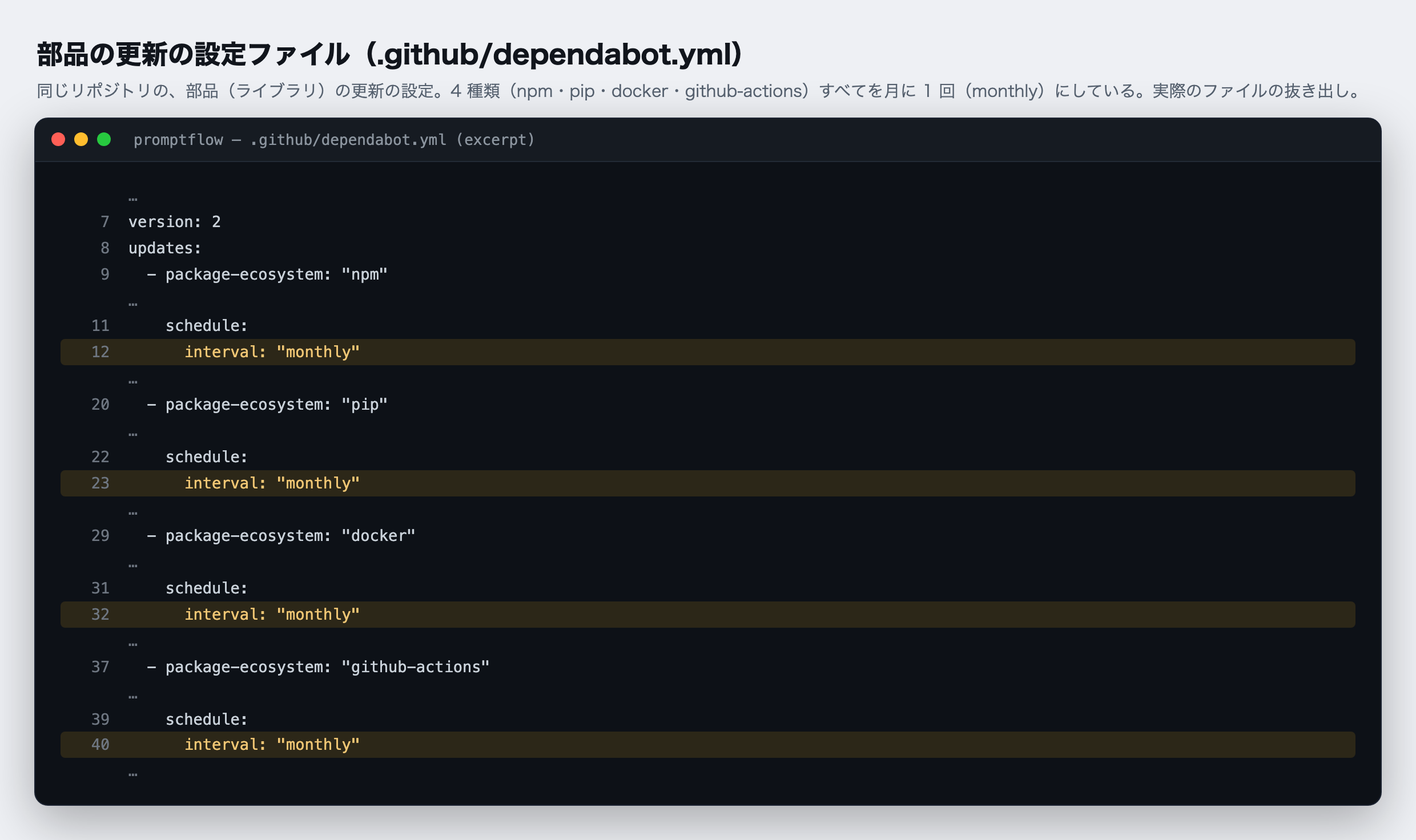Click the green maximize dot
This screenshot has width=1416, height=840.
(104, 140)
